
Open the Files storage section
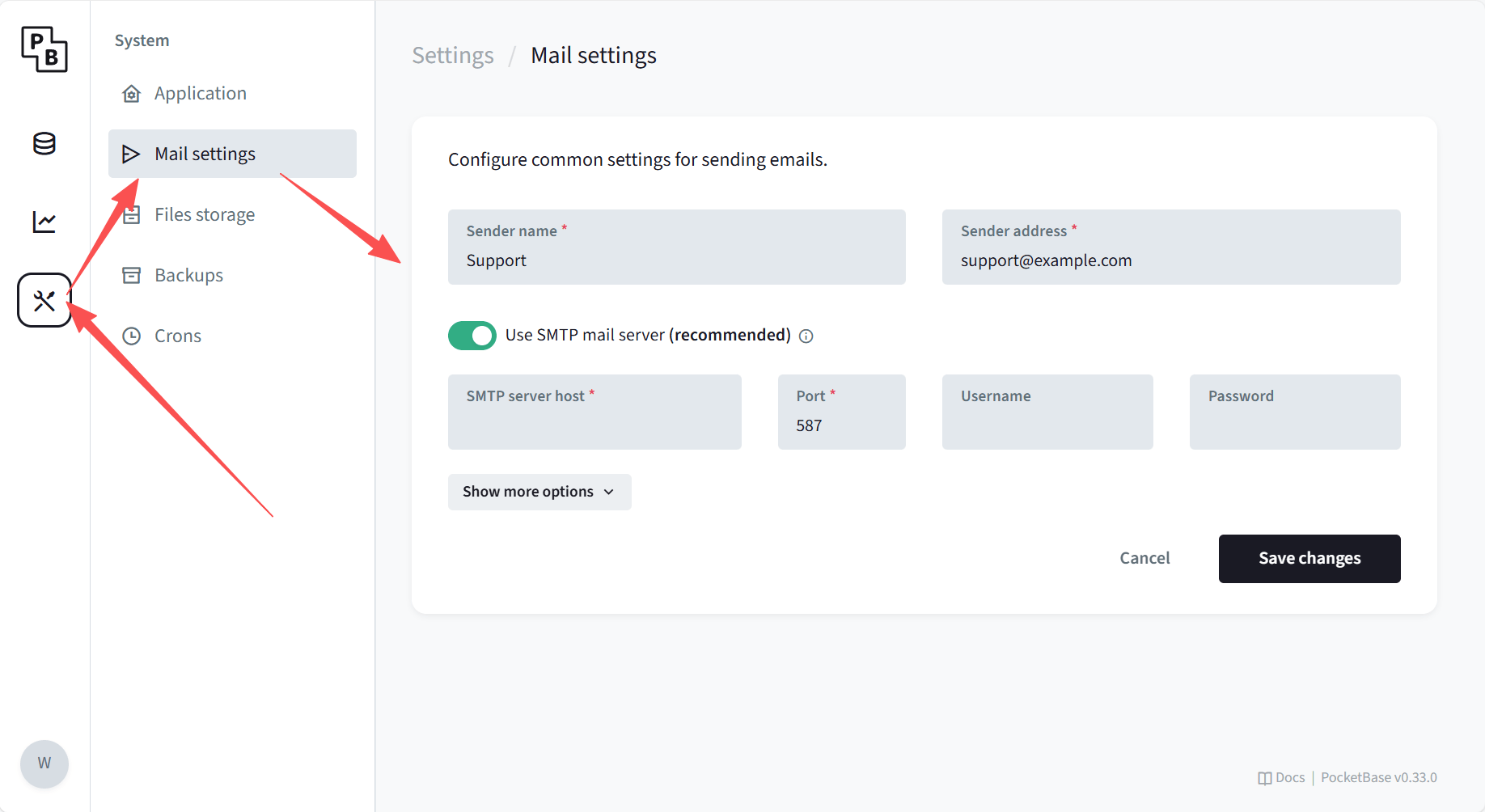[x=205, y=214]
